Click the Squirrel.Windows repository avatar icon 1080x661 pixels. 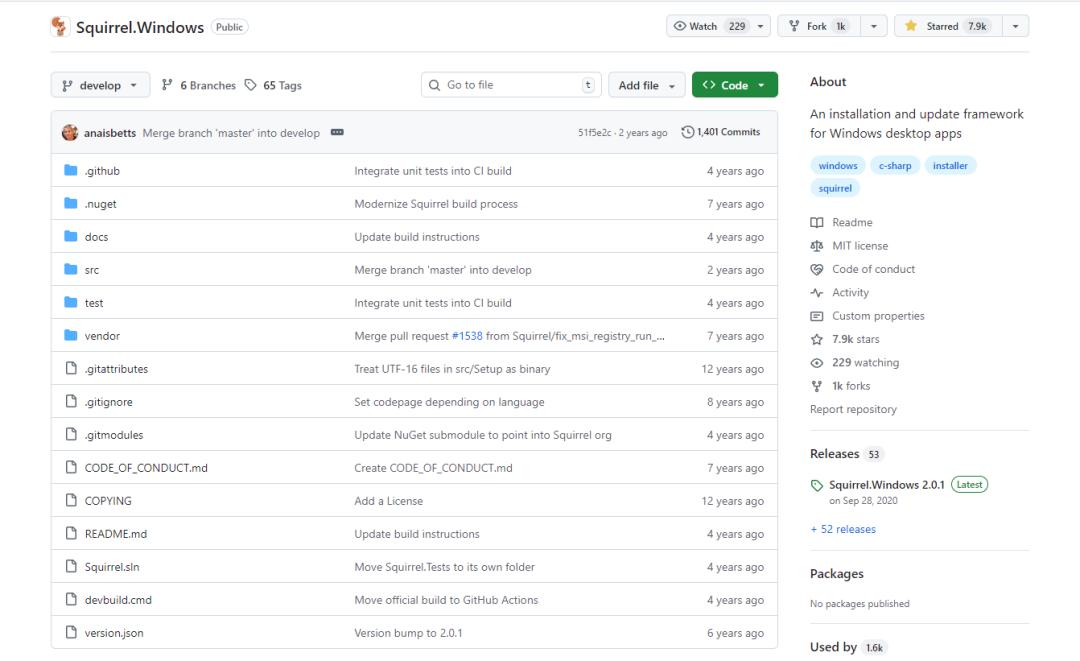pyautogui.click(x=61, y=27)
